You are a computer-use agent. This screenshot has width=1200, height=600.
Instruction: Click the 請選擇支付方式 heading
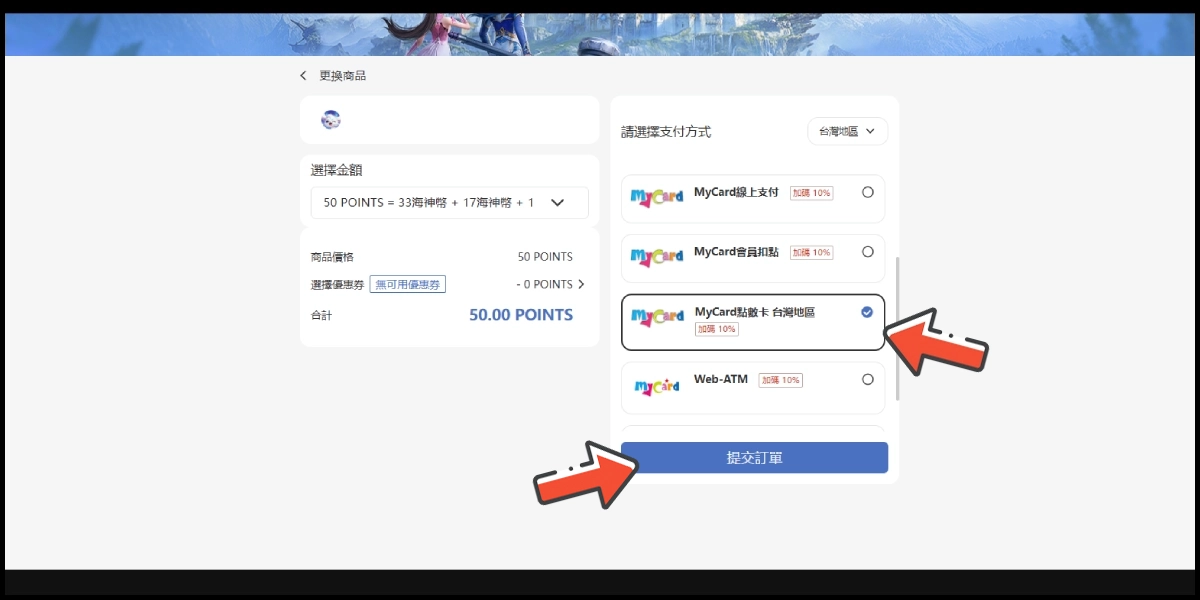(666, 132)
